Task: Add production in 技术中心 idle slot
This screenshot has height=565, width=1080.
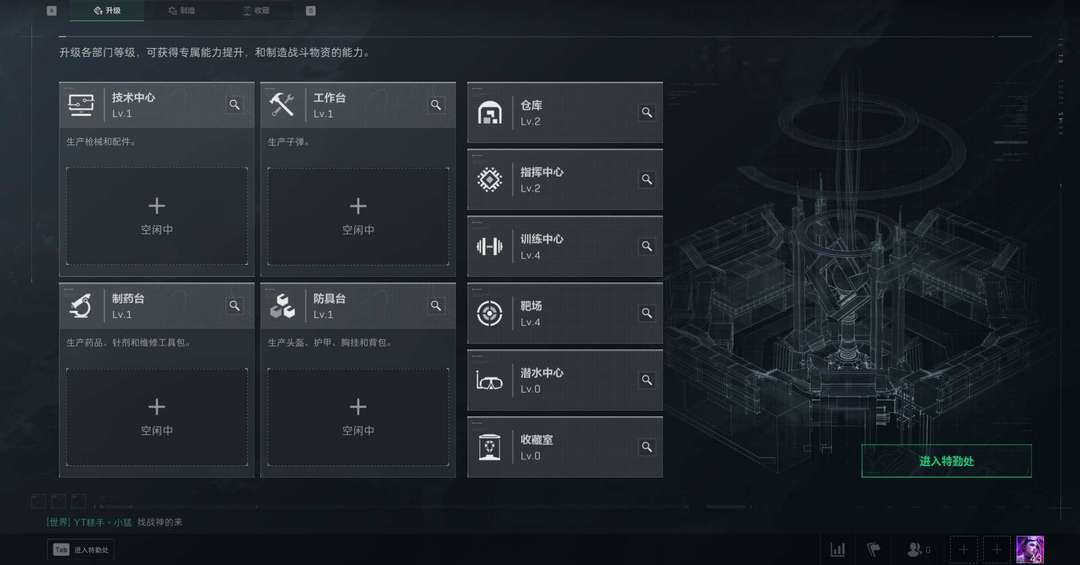Action: coord(157,216)
